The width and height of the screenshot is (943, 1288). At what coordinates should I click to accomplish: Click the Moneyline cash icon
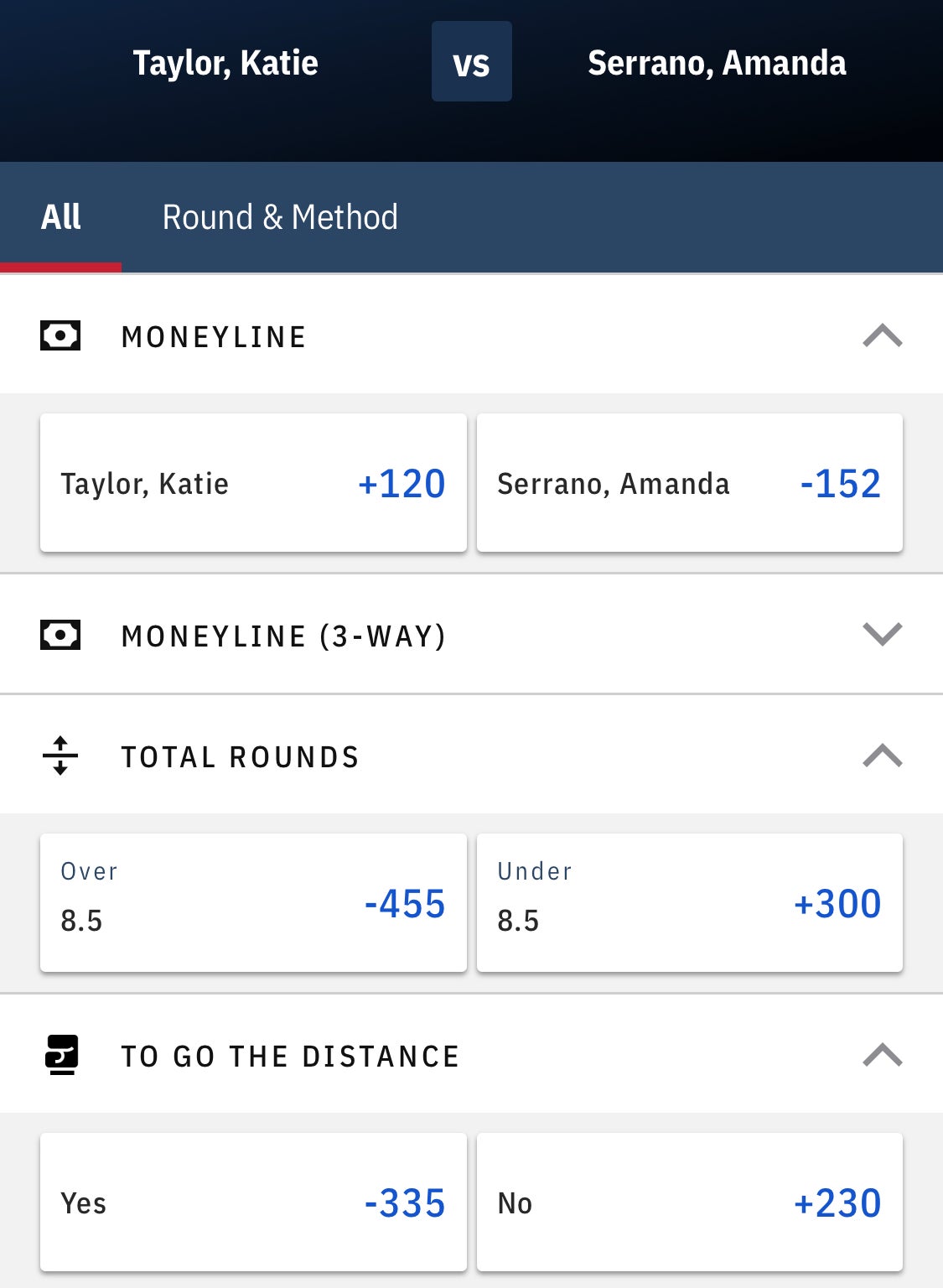pos(60,336)
